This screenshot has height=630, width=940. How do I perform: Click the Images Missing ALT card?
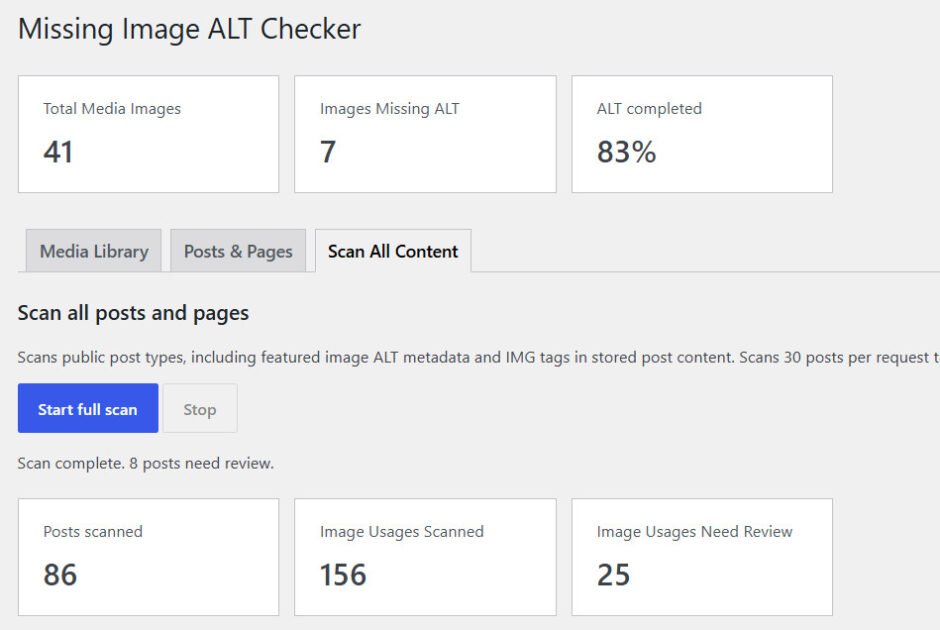425,134
